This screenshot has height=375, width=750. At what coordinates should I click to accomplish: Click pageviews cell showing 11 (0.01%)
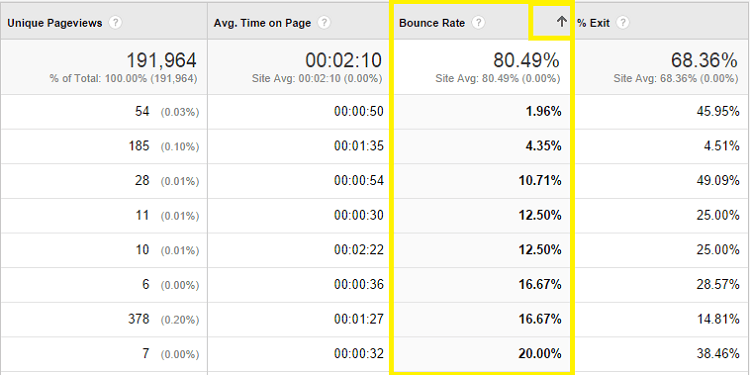(x=104, y=216)
